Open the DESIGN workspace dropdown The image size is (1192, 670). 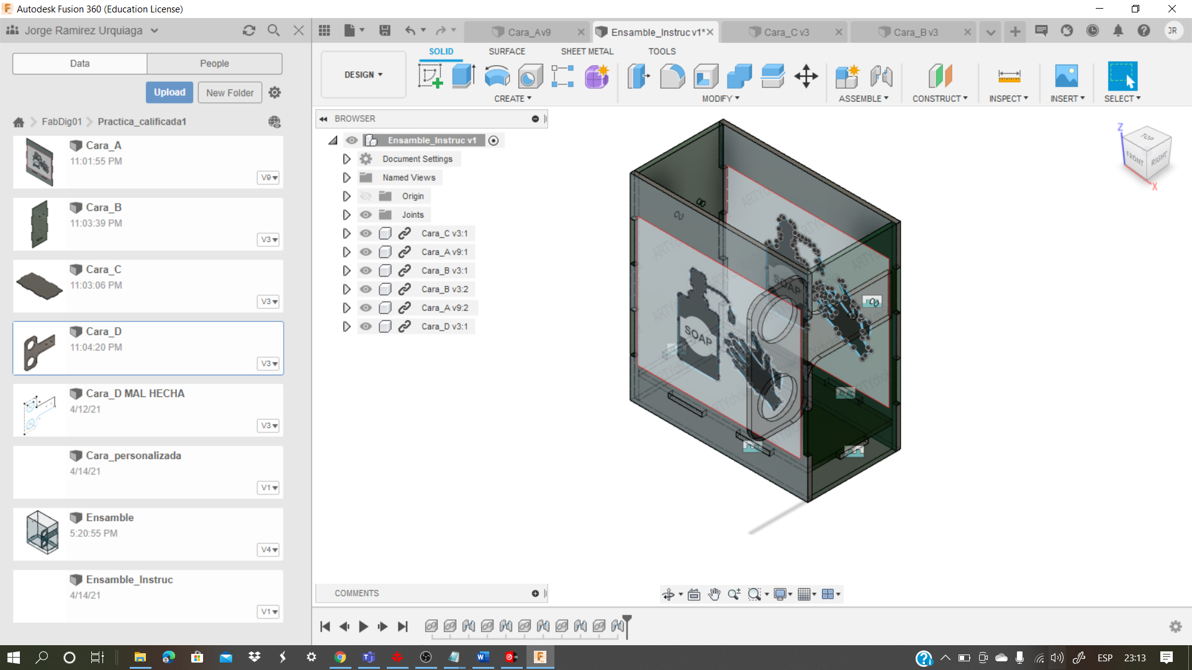click(363, 75)
